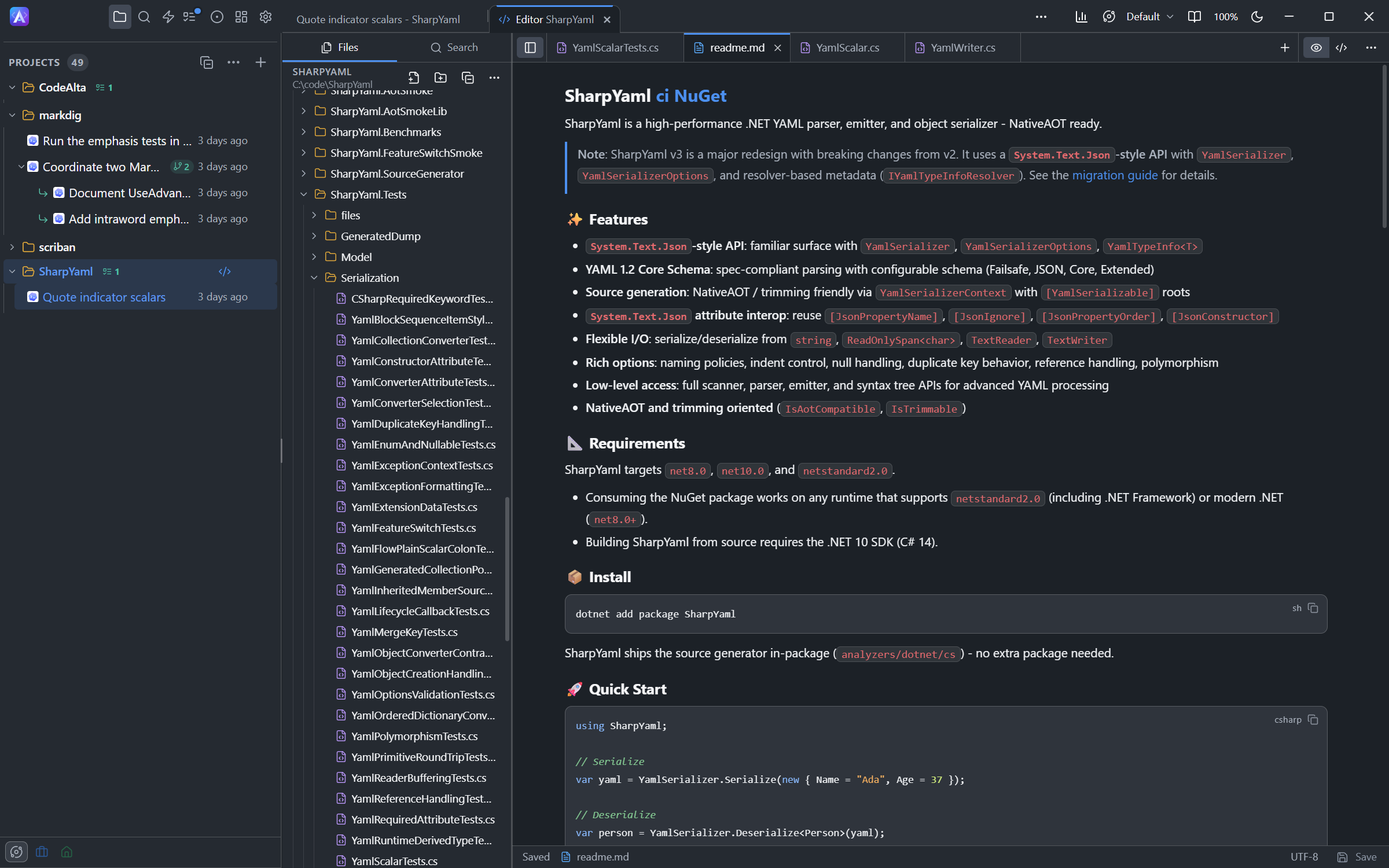
Task: Open Quote indicator scalars - SharpYaml tab
Action: click(378, 20)
